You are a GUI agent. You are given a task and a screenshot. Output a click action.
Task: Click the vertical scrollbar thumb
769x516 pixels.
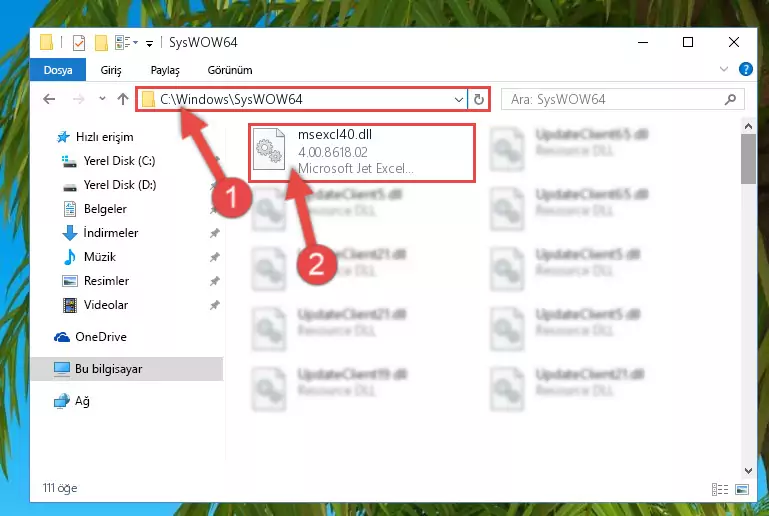[748, 159]
